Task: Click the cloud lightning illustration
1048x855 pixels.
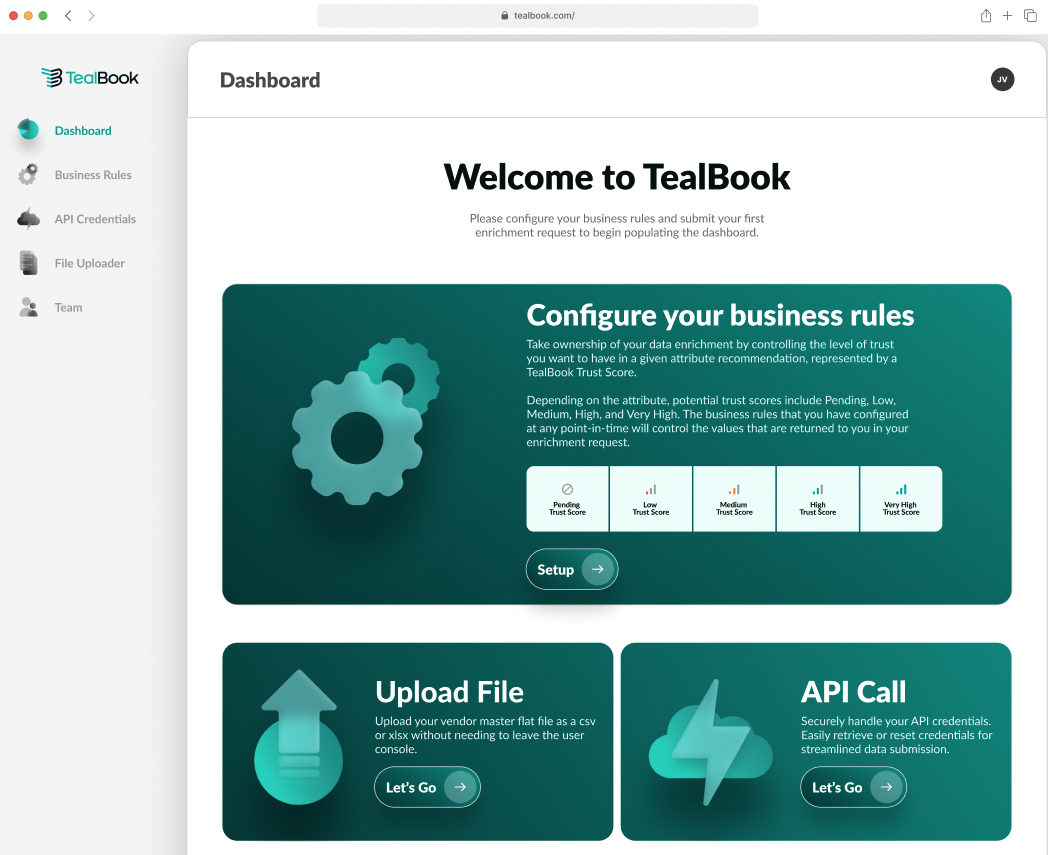Action: click(x=710, y=742)
